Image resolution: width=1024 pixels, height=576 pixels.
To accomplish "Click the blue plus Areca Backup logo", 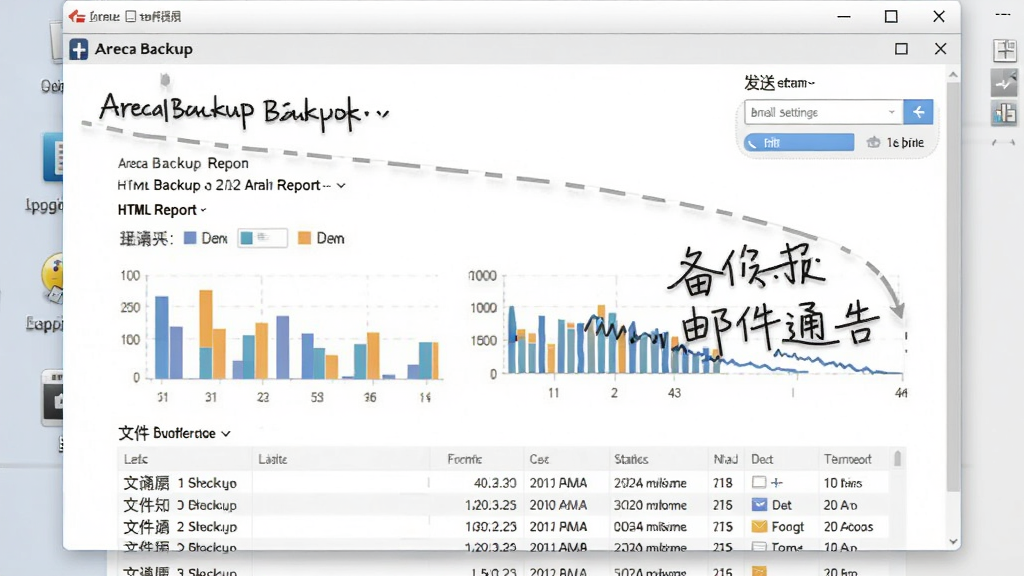I will coord(79,50).
